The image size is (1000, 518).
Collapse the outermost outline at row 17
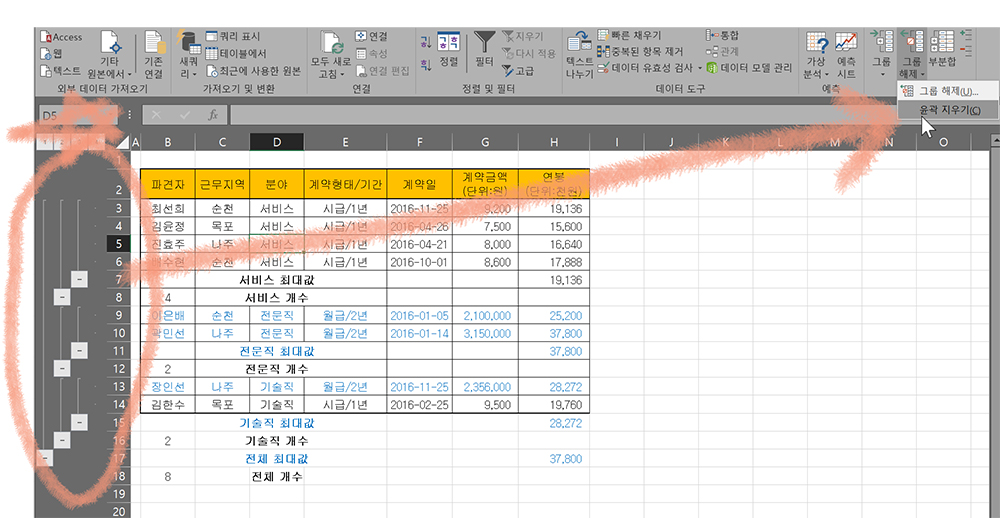[45, 457]
